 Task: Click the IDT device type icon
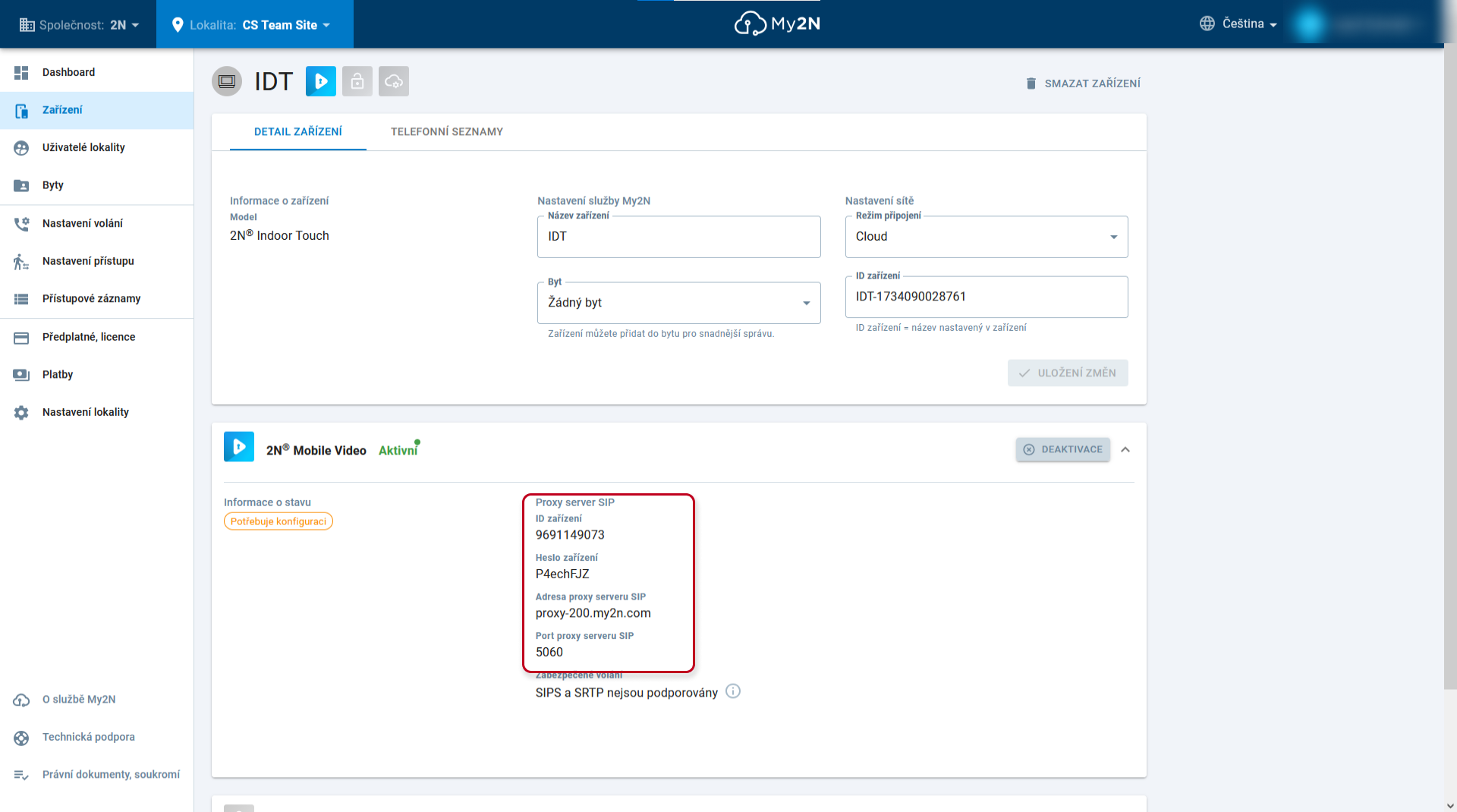point(227,81)
